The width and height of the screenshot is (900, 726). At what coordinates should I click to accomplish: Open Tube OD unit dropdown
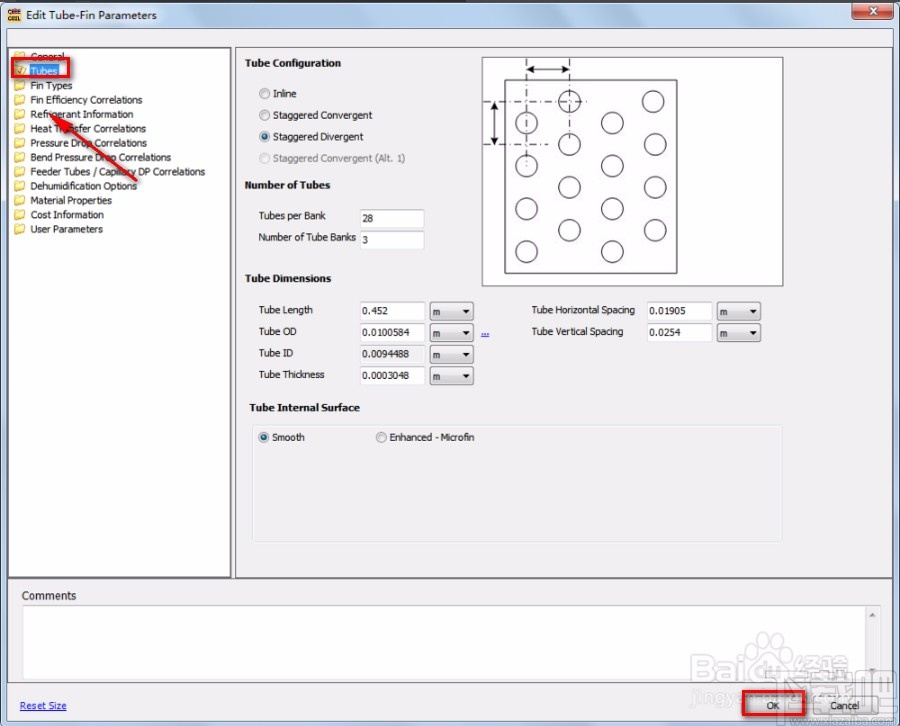click(452, 333)
